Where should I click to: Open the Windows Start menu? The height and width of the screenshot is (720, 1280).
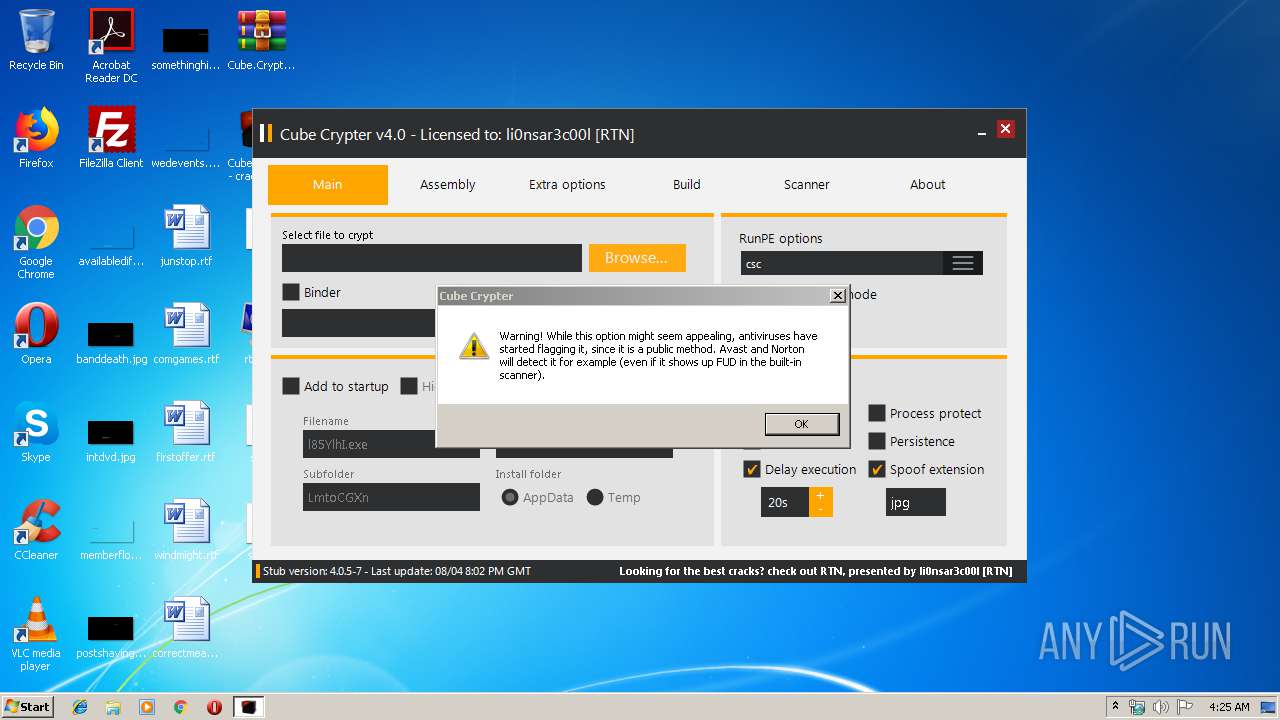(27, 707)
